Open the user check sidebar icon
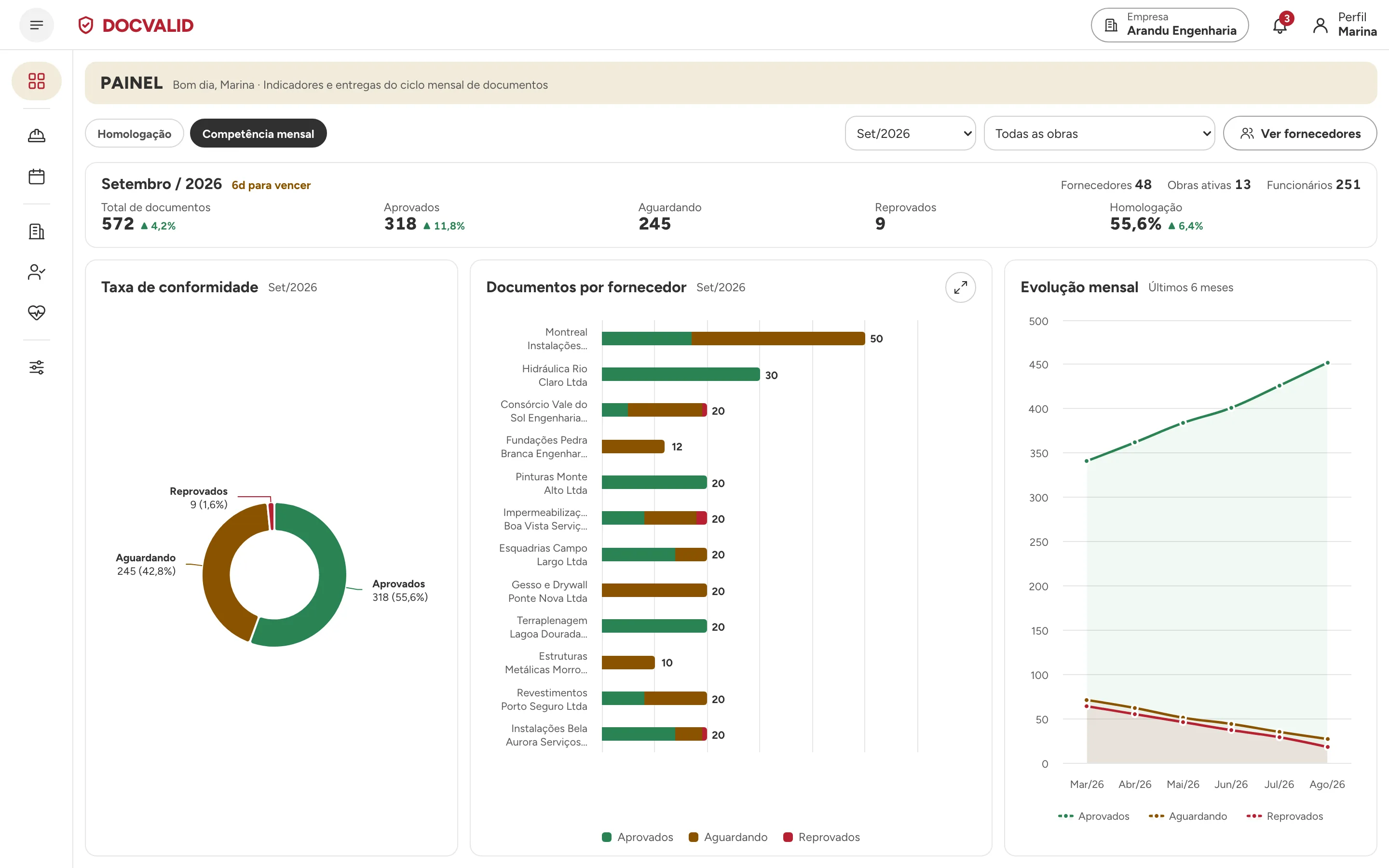 (x=37, y=272)
